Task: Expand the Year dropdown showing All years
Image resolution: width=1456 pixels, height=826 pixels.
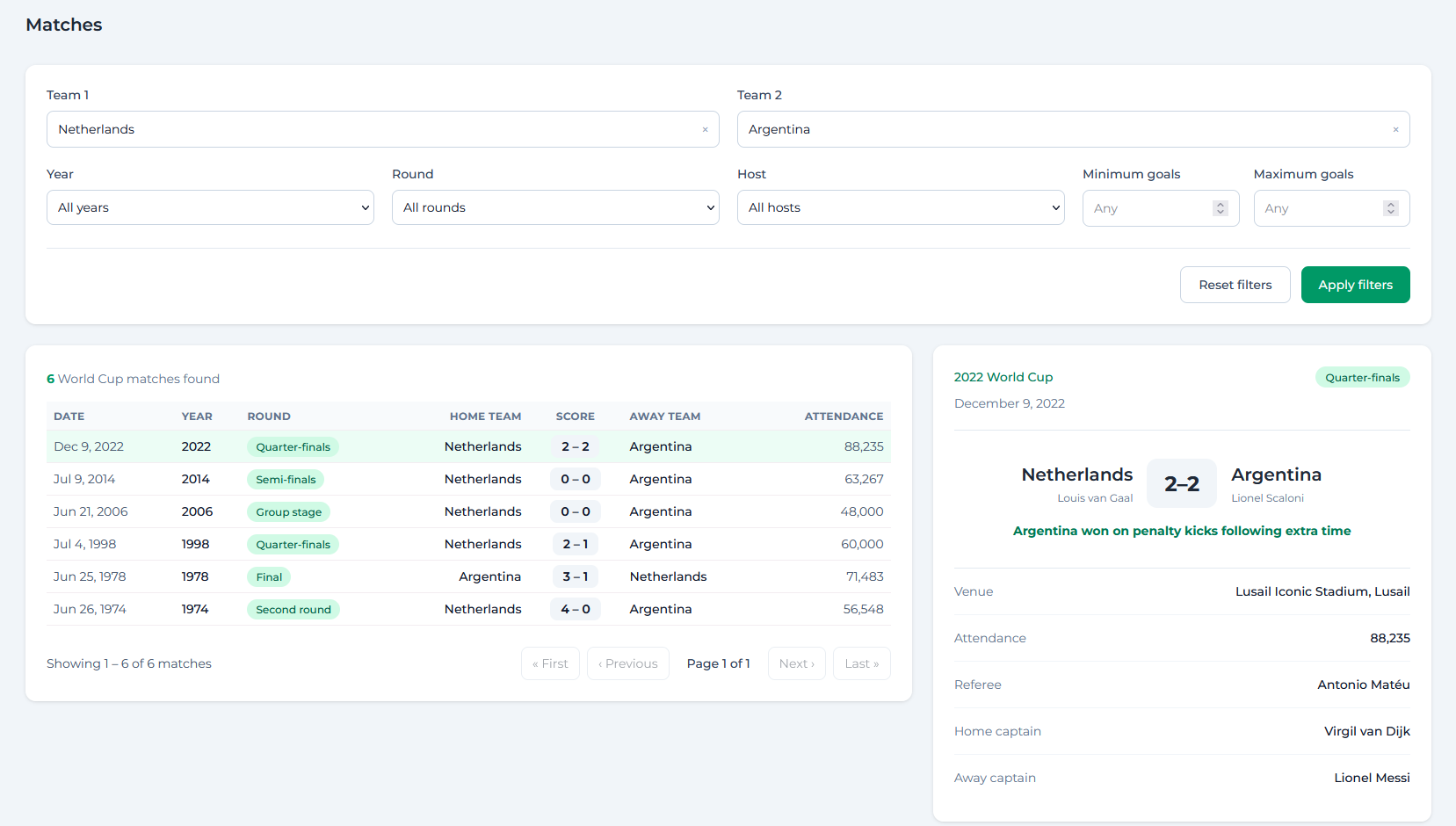Action: [x=210, y=207]
